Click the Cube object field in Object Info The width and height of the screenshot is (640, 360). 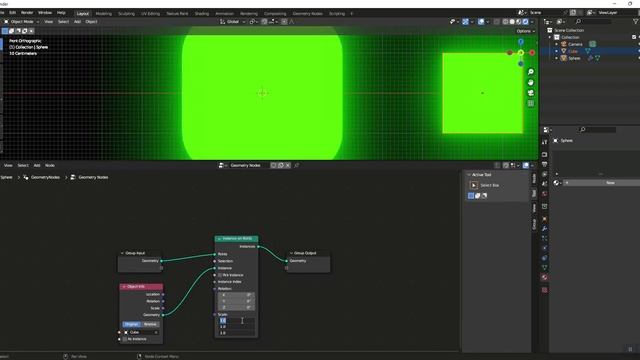(140, 333)
